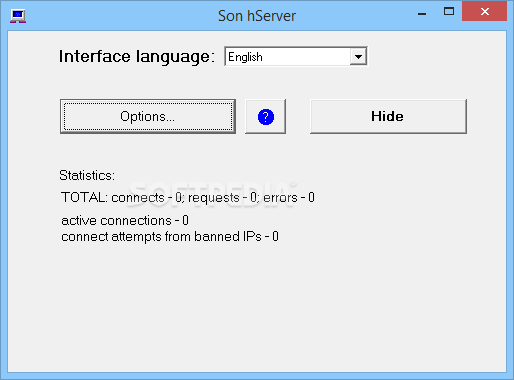Viewport: 514px width, 380px height.
Task: Select the active connections - 0 line
Action: (x=125, y=220)
